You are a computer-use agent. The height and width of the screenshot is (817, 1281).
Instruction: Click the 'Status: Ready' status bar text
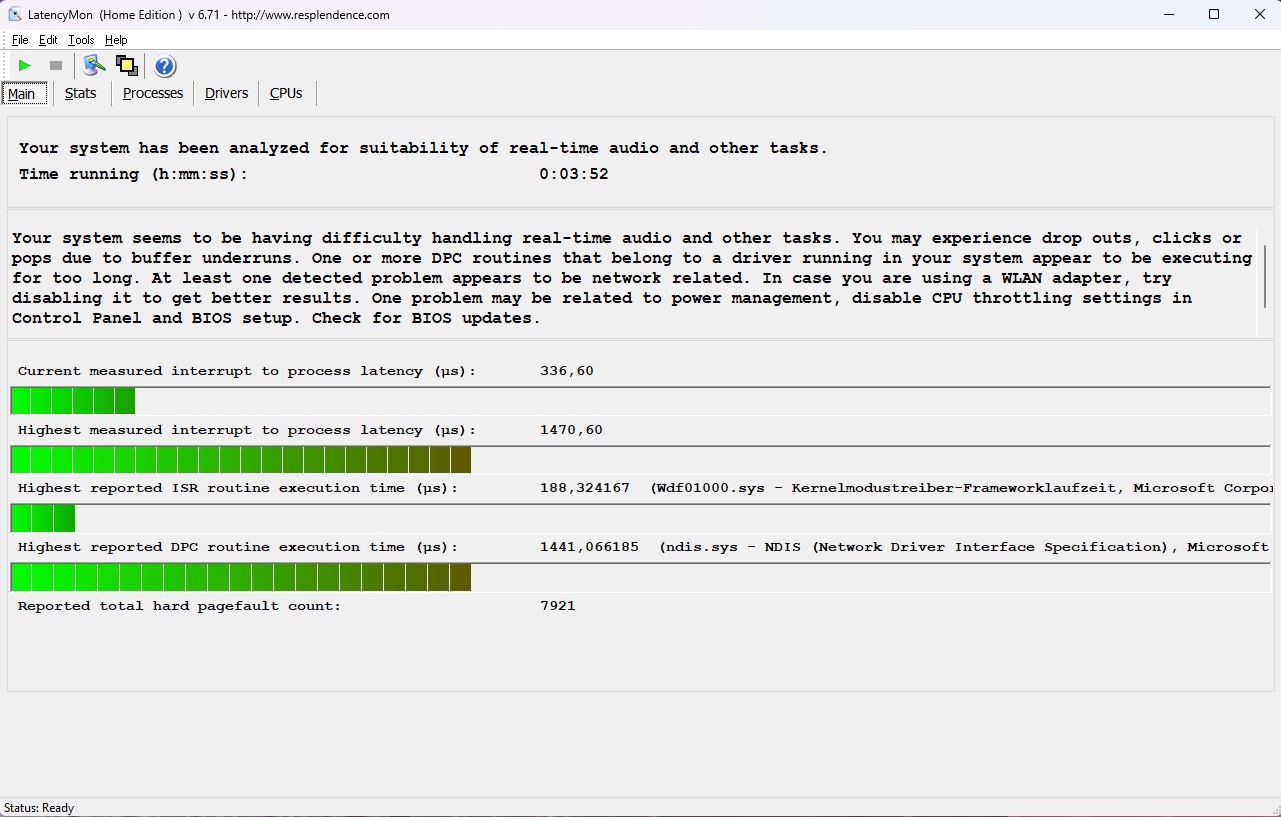click(39, 808)
